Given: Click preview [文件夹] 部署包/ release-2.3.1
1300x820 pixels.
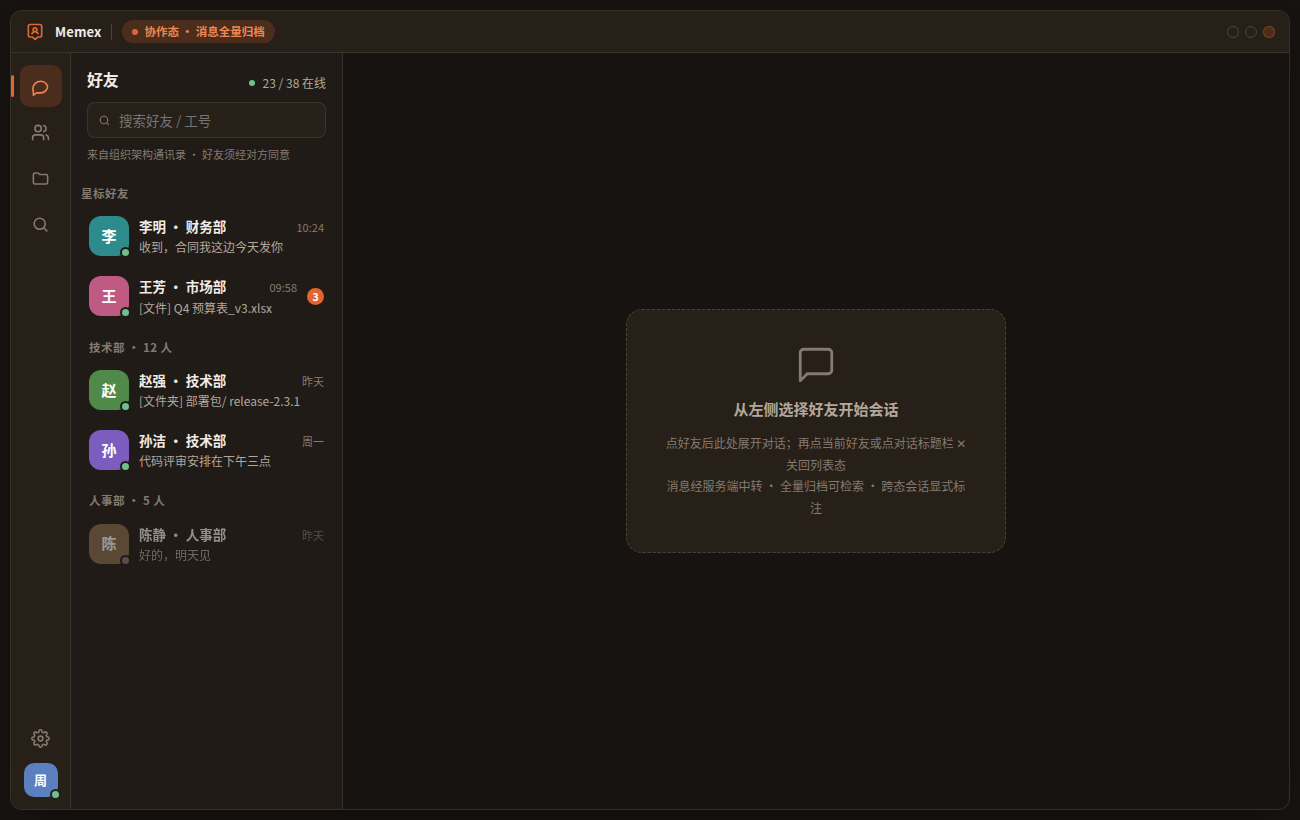Looking at the screenshot, I should (220, 402).
